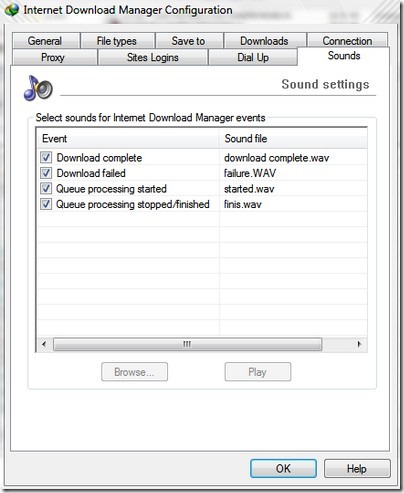The height and width of the screenshot is (493, 404).
Task: Select the Download complete event row
Action: (202, 157)
